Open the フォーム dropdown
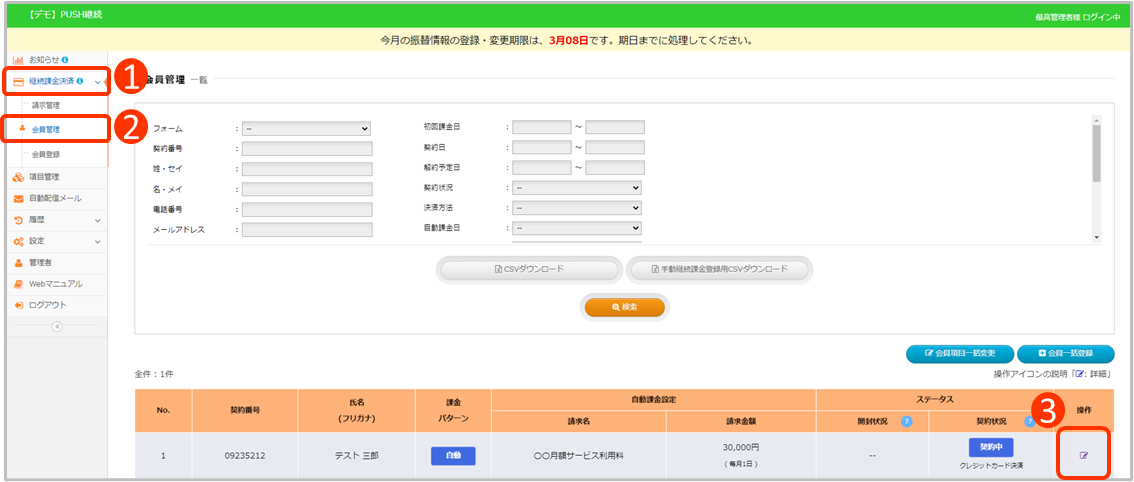This screenshot has width=1134, height=482. pyautogui.click(x=306, y=128)
